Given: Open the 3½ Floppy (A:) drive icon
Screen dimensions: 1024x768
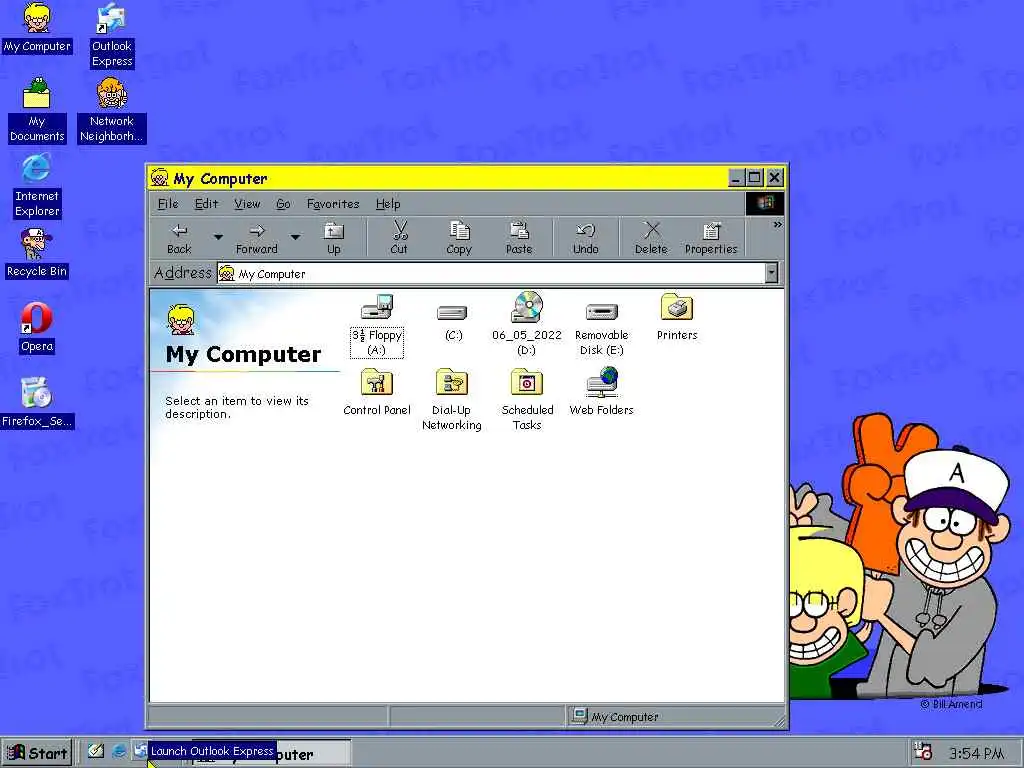Looking at the screenshot, I should tap(377, 325).
